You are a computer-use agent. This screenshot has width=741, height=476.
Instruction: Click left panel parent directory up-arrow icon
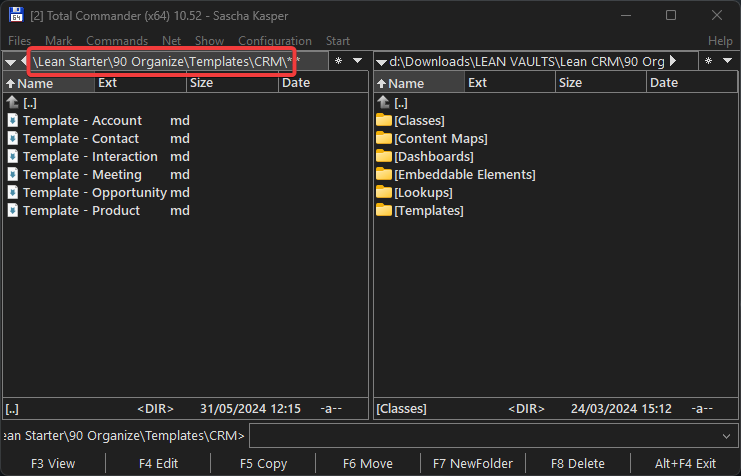coord(13,102)
